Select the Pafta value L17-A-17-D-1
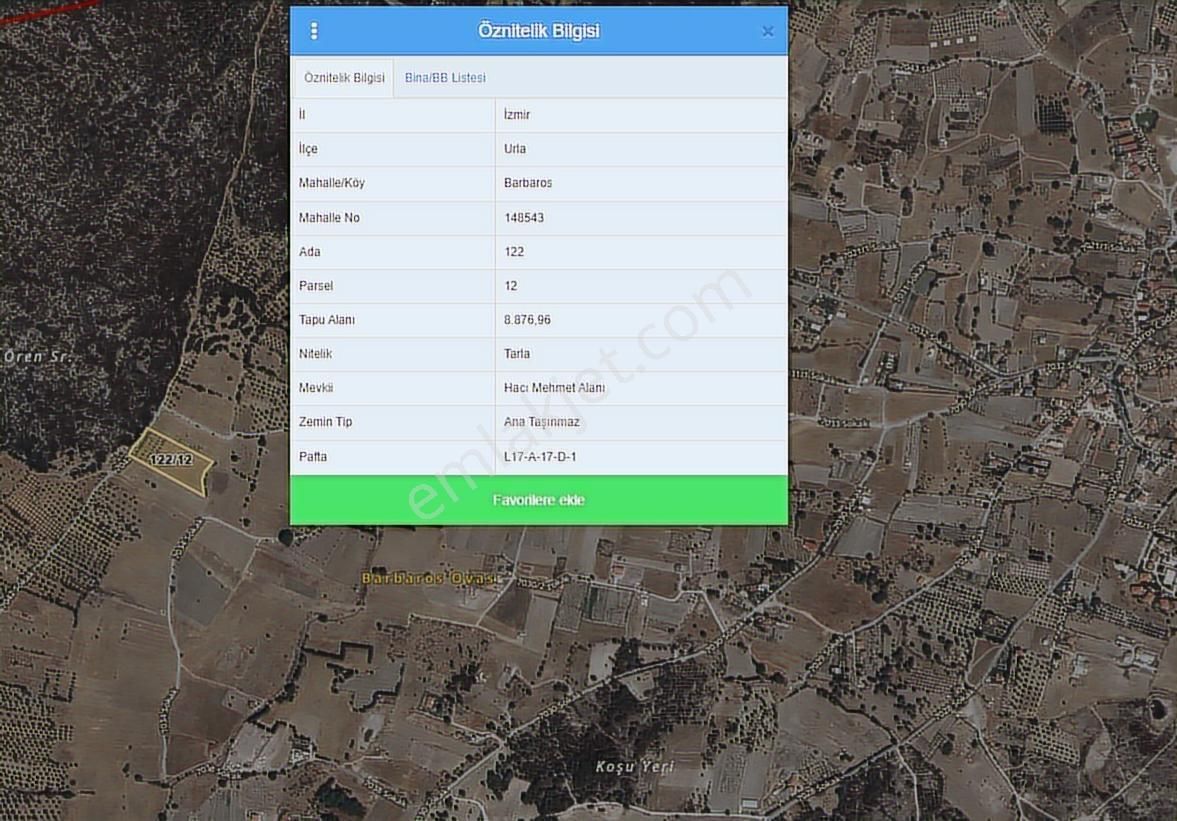Screen dimensions: 1177x821 [x=540, y=457]
